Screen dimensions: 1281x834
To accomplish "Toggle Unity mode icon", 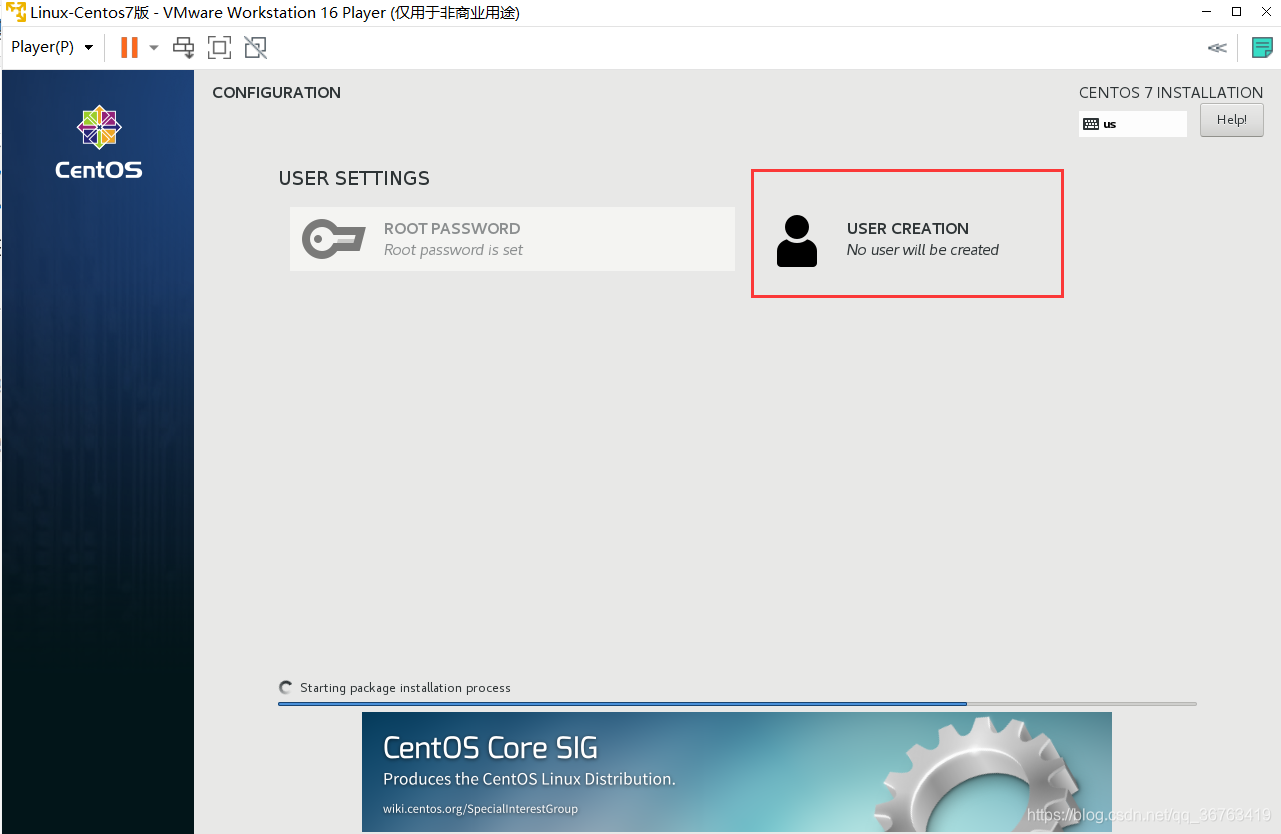I will tap(255, 47).
